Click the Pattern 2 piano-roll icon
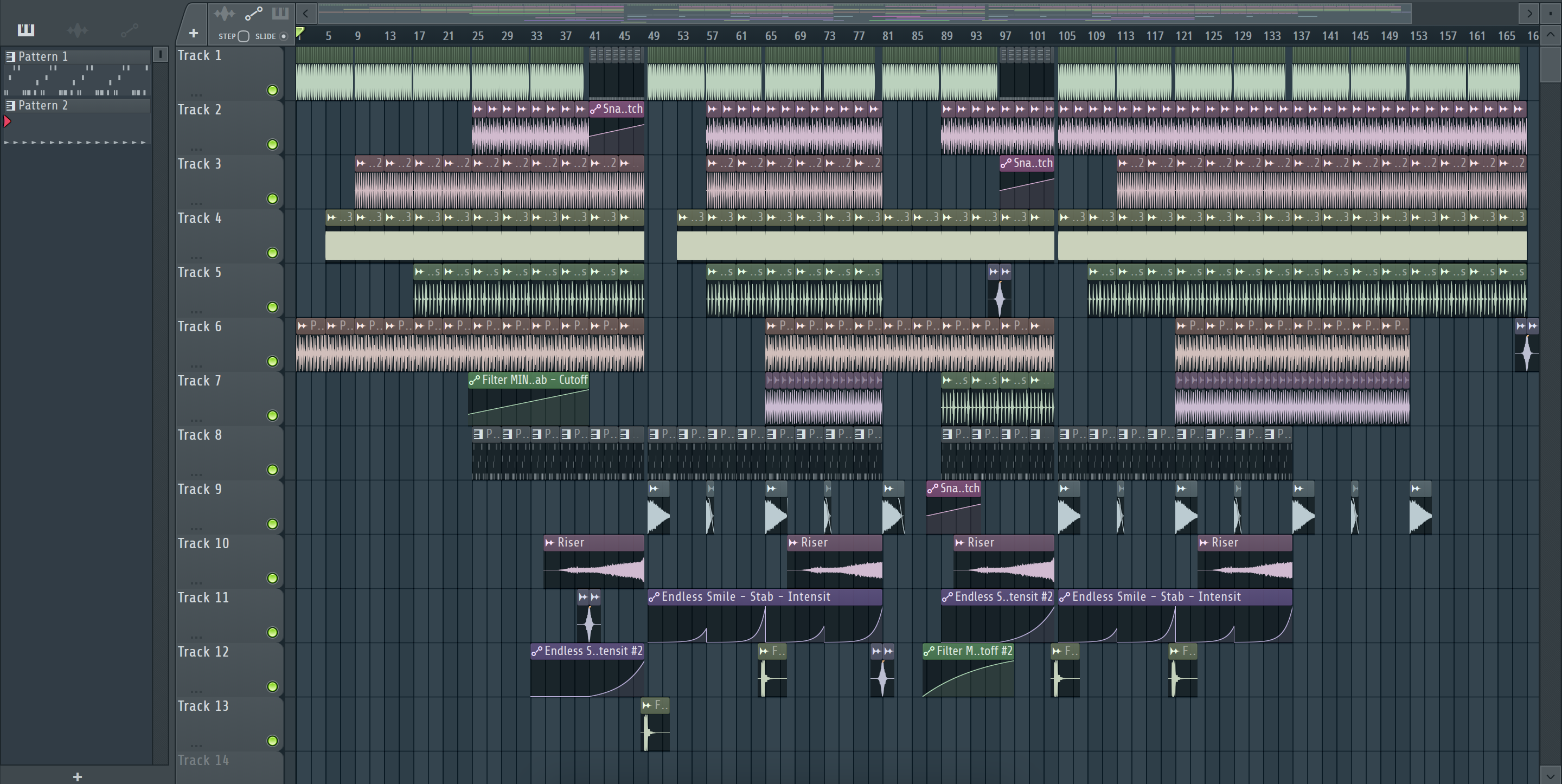Screen dimensions: 1562x784 10,106
